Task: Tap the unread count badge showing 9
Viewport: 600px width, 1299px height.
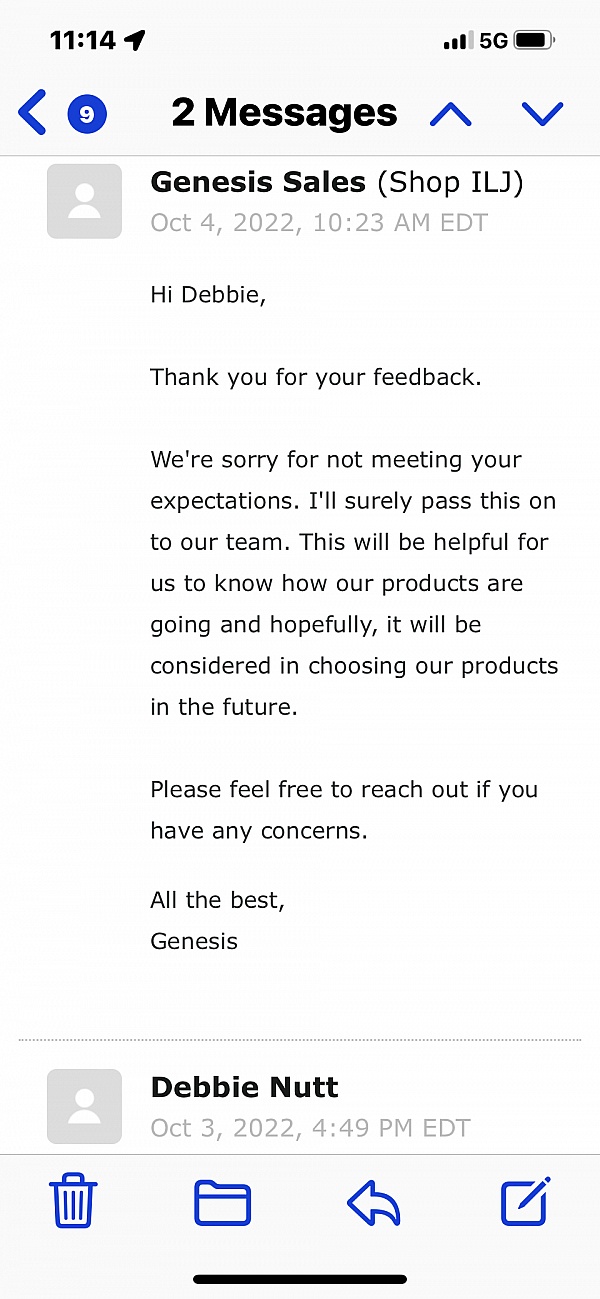Action: click(86, 113)
